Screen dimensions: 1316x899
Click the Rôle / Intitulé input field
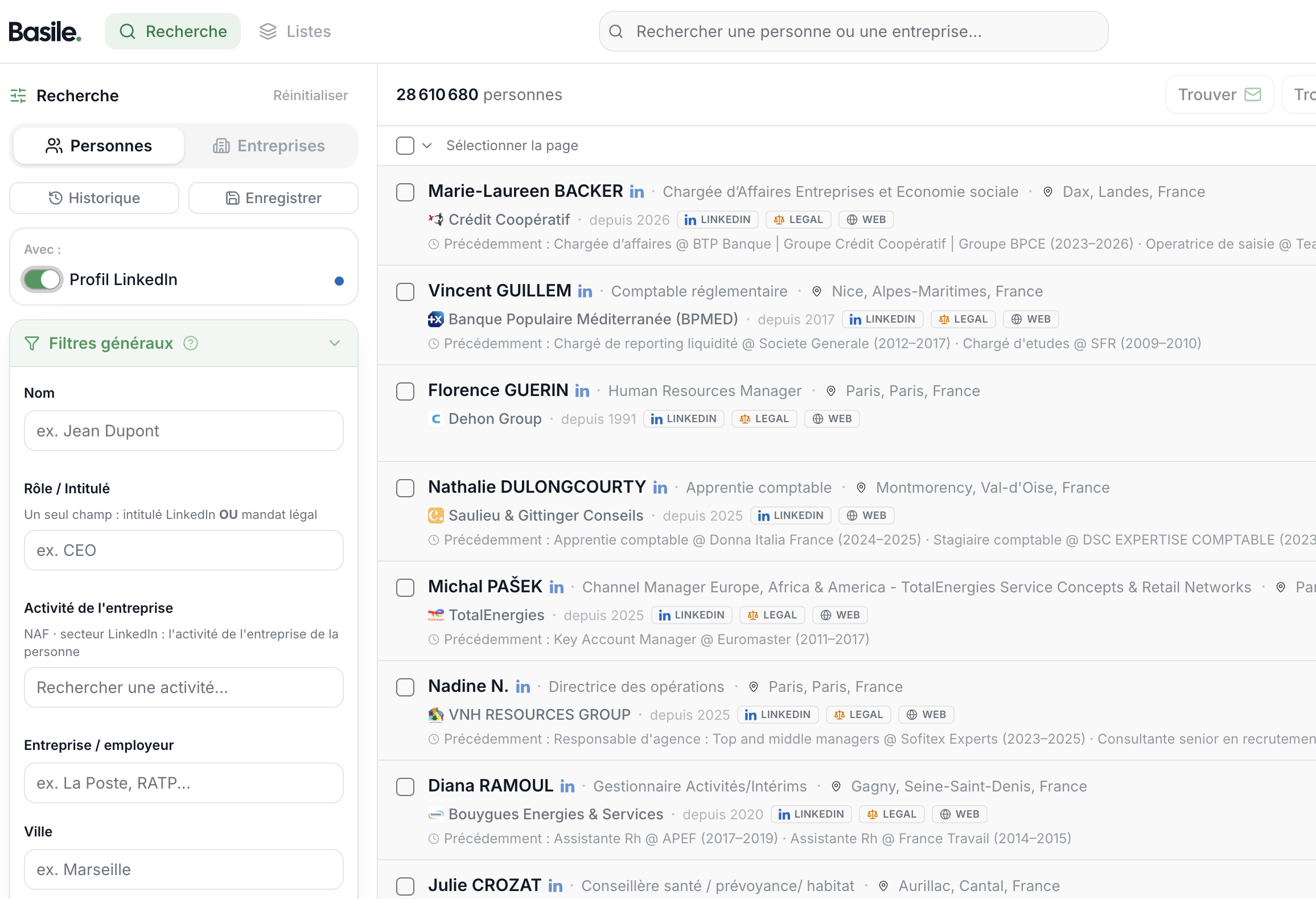(184, 550)
